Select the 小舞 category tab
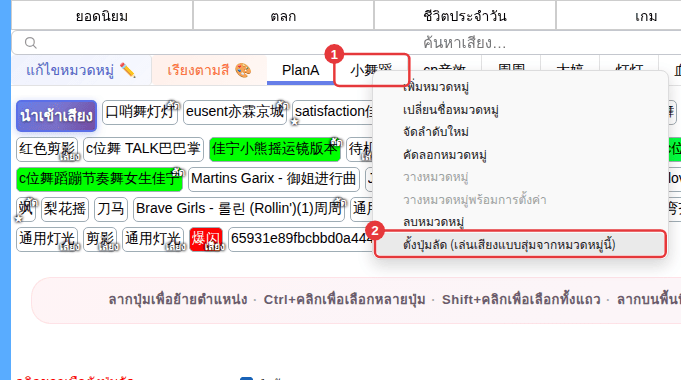 pos(371,69)
